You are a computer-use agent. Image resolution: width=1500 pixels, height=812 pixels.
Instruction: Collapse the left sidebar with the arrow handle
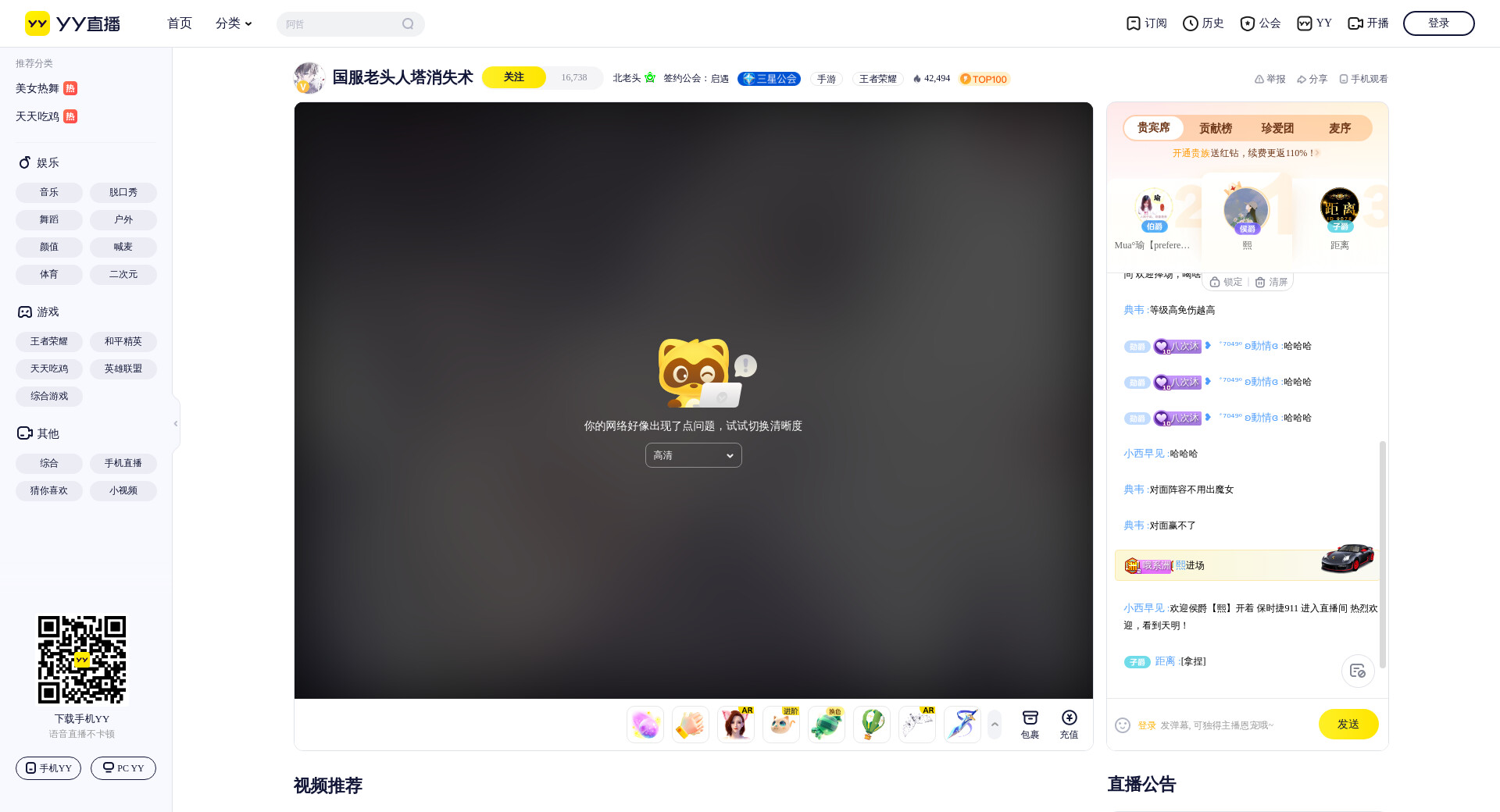176,423
